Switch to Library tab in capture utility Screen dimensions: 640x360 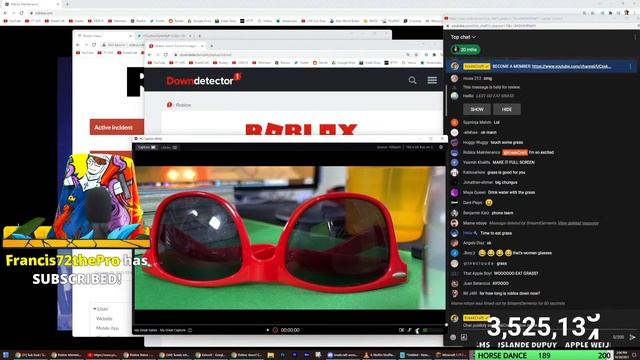[169, 147]
